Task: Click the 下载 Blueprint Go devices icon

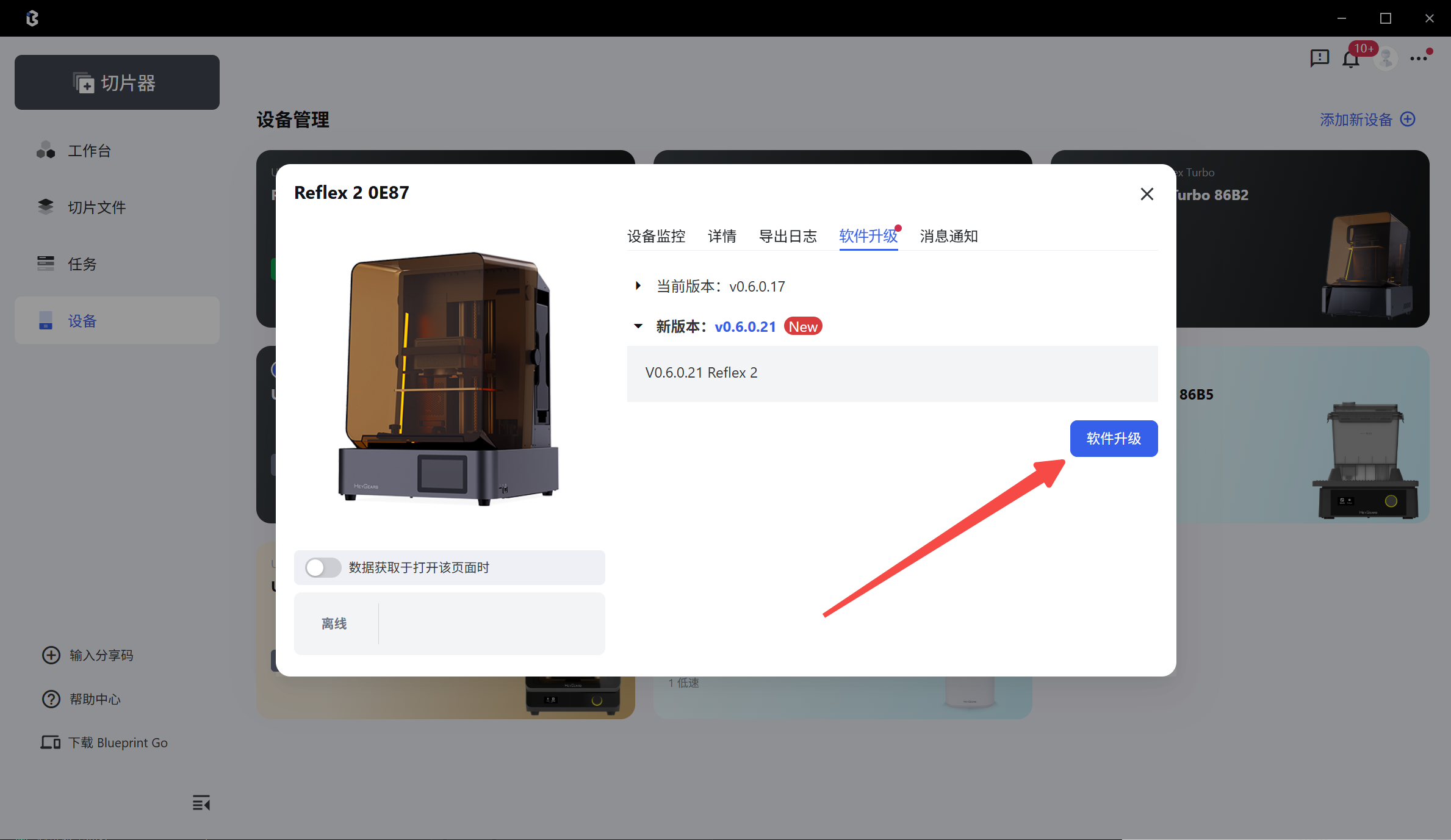Action: [51, 742]
